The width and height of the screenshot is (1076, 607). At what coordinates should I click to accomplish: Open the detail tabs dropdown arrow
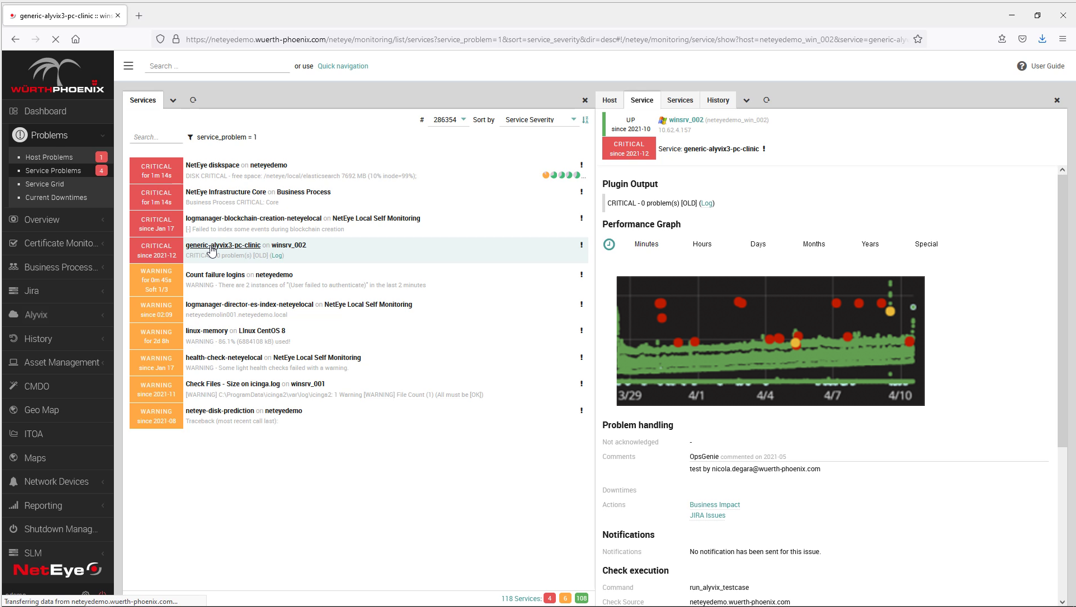(x=746, y=100)
